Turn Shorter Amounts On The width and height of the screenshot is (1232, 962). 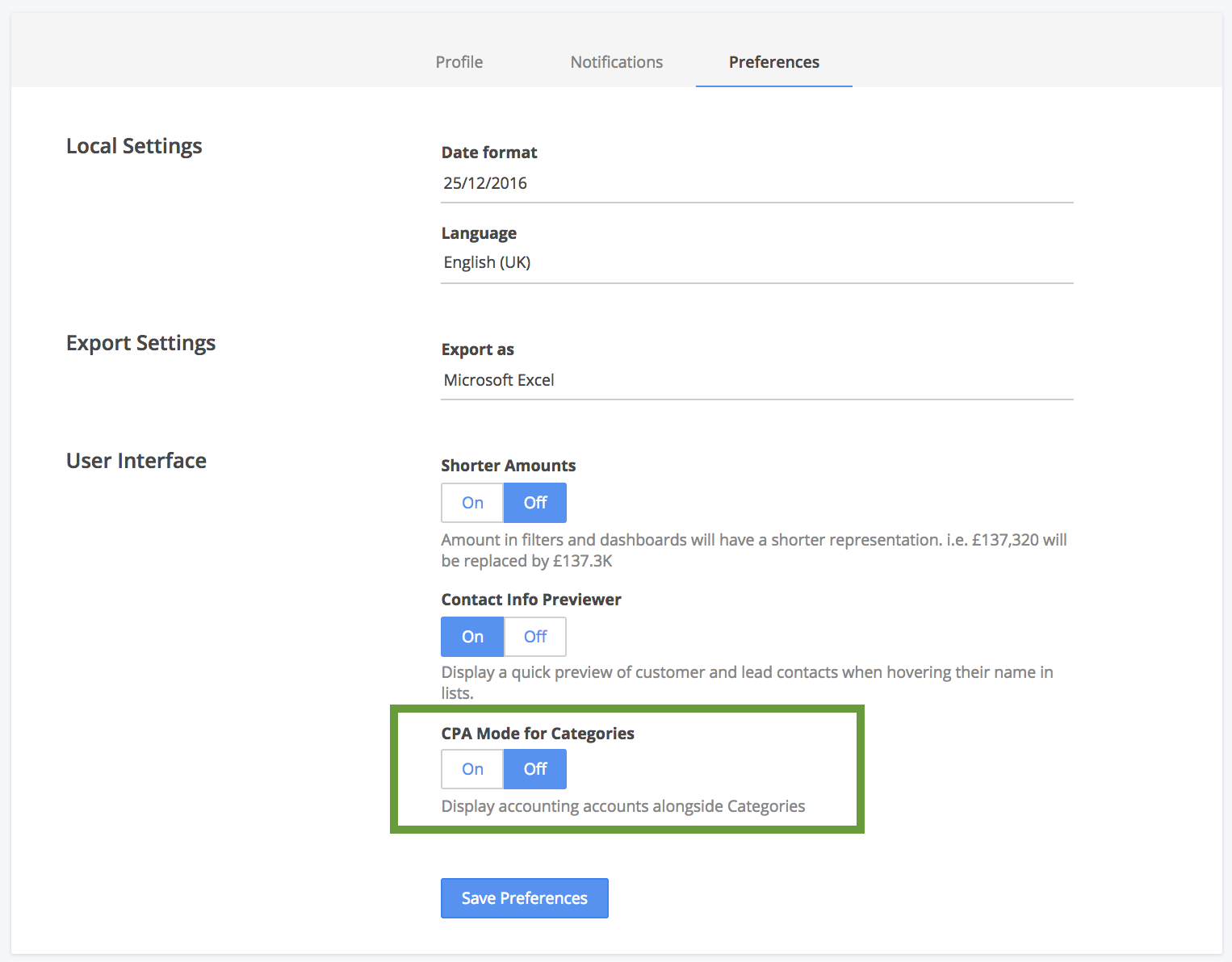coord(472,503)
